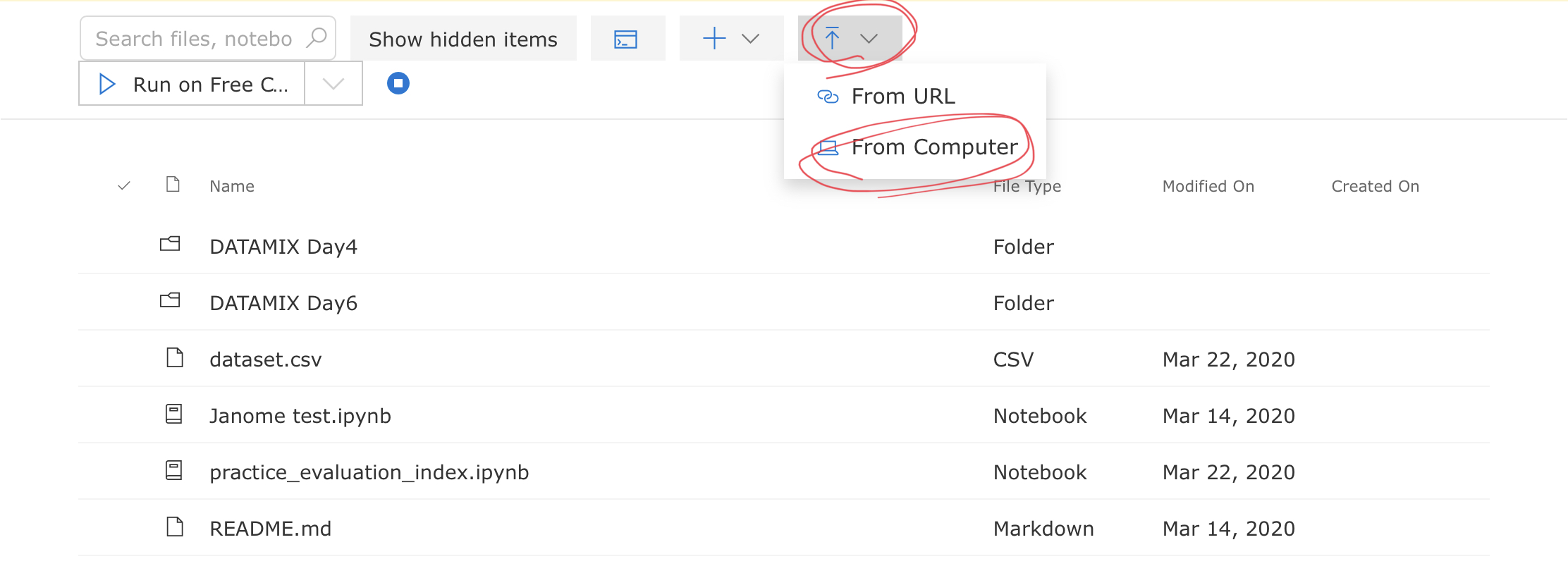Open practice_evaluation_index.ipynb notebook
The width and height of the screenshot is (1568, 566).
pos(369,472)
